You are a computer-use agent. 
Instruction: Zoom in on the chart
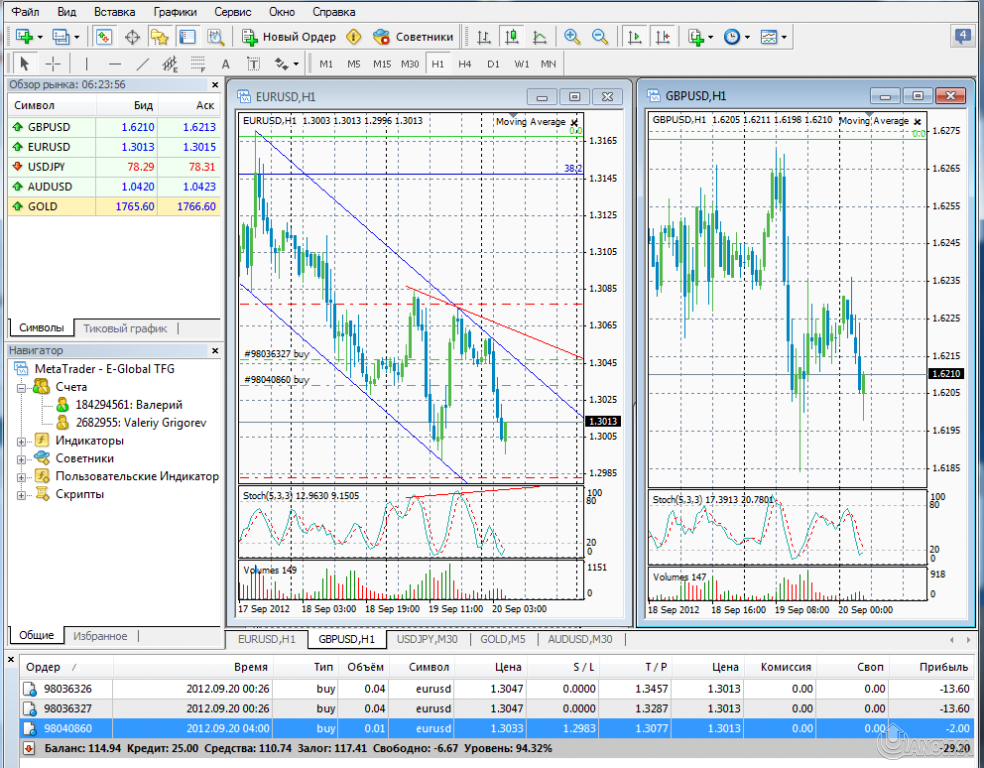570,38
